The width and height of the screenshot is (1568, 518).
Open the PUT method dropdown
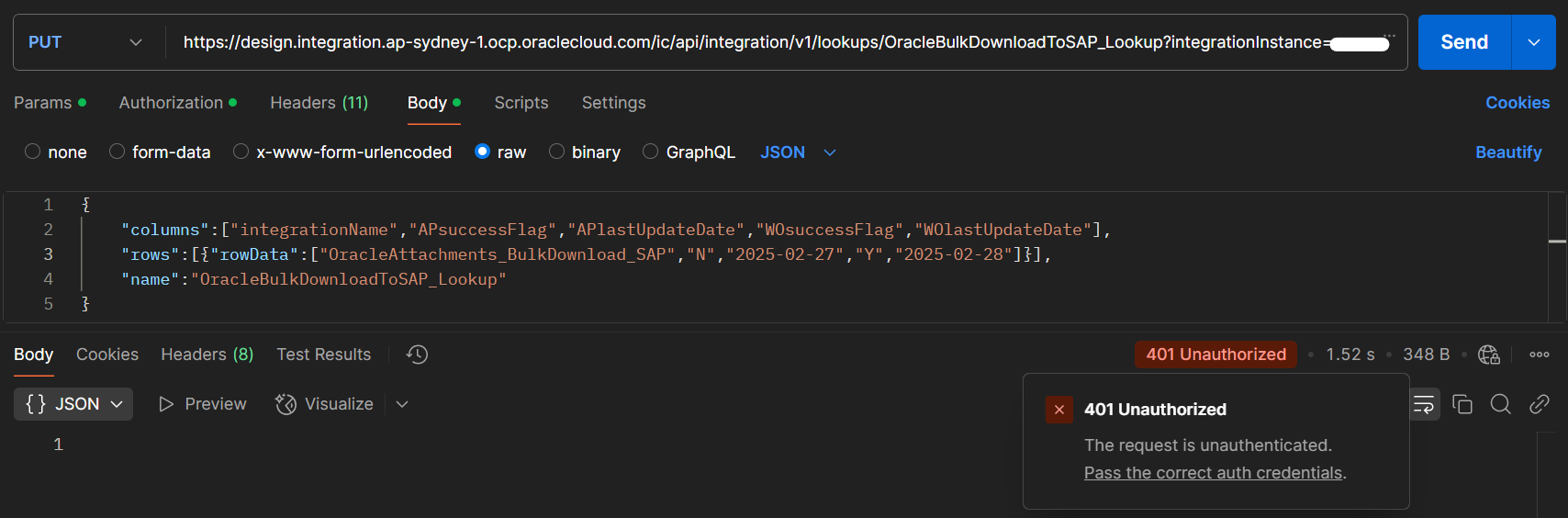(85, 42)
